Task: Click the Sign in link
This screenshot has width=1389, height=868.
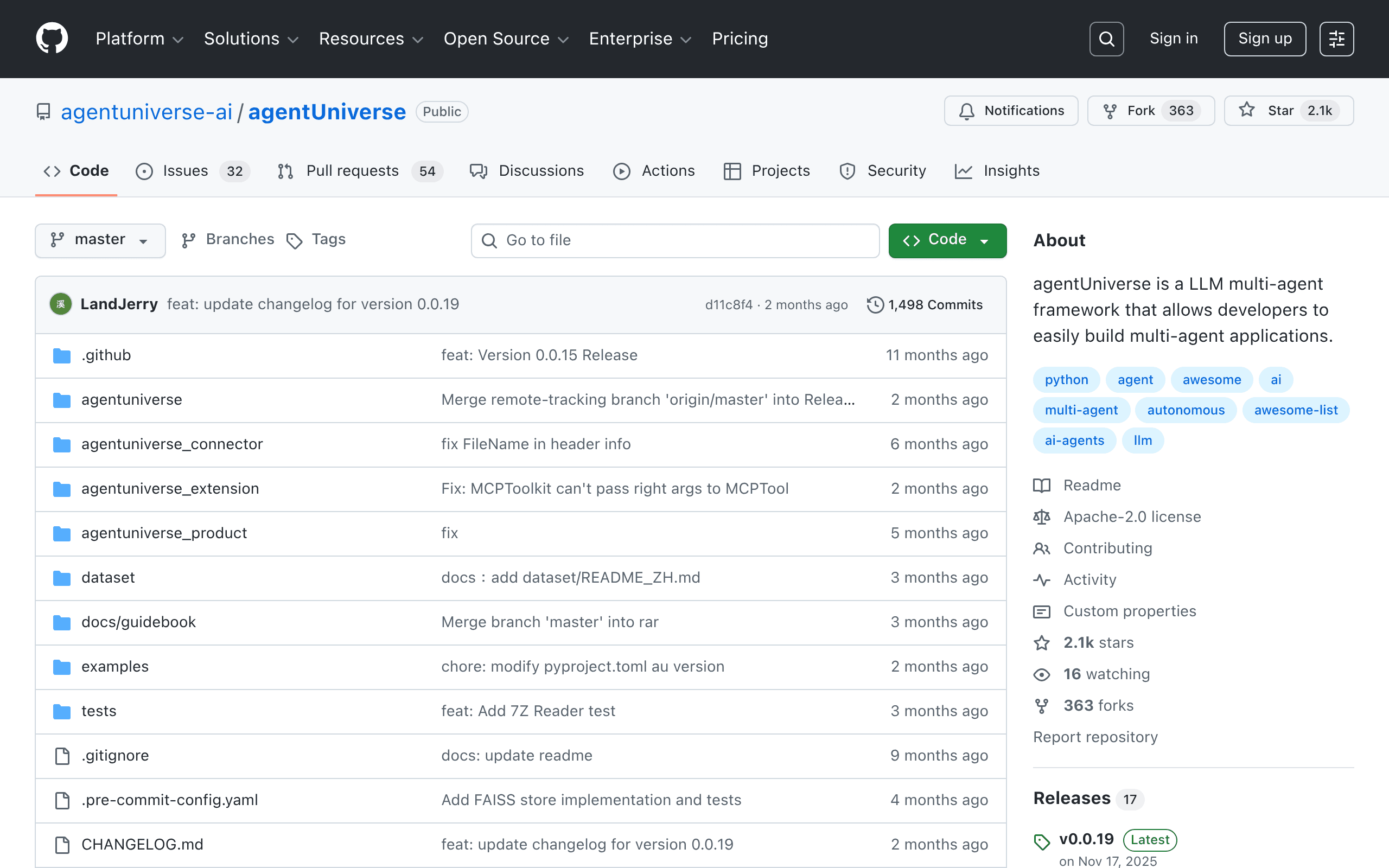Action: coord(1174,39)
